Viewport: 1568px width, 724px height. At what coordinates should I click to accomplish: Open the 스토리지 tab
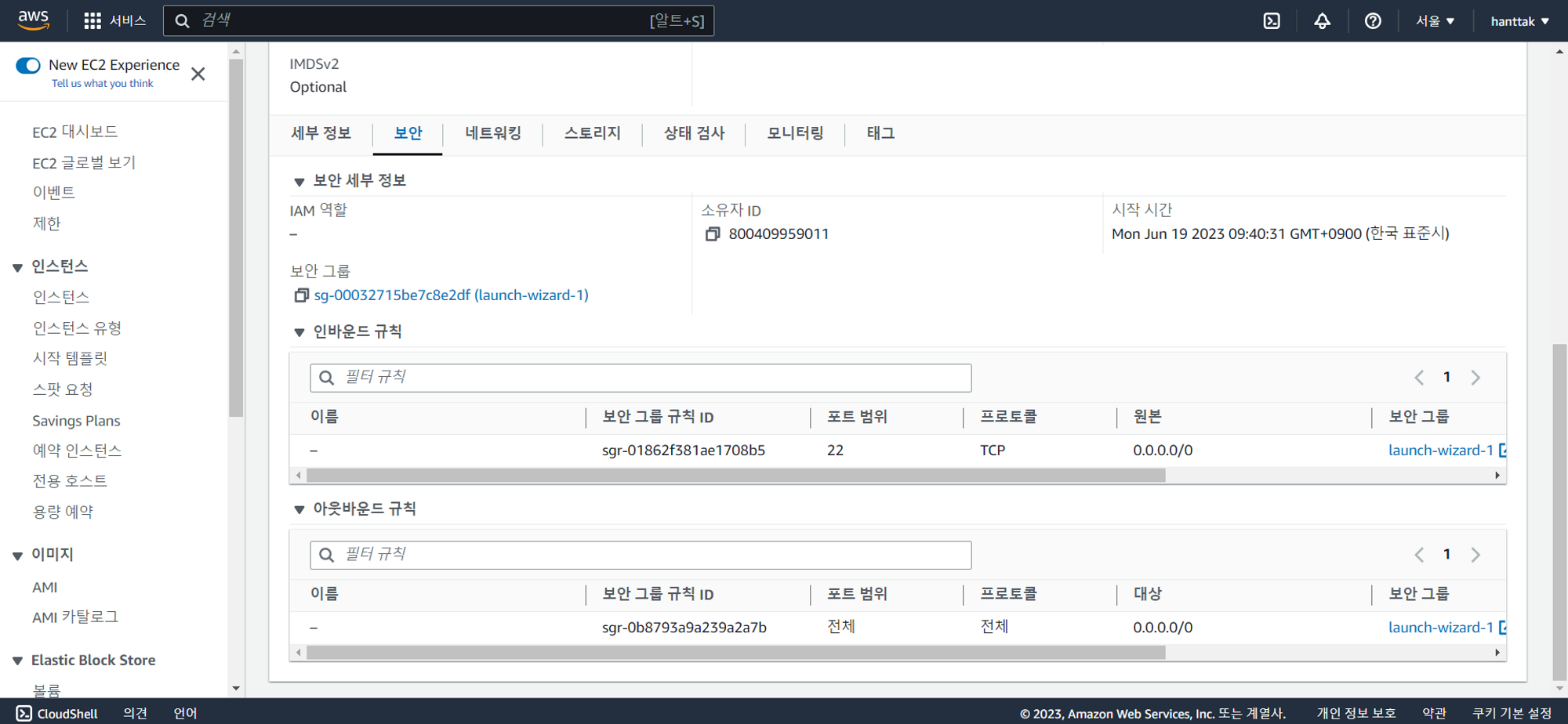pyautogui.click(x=593, y=134)
